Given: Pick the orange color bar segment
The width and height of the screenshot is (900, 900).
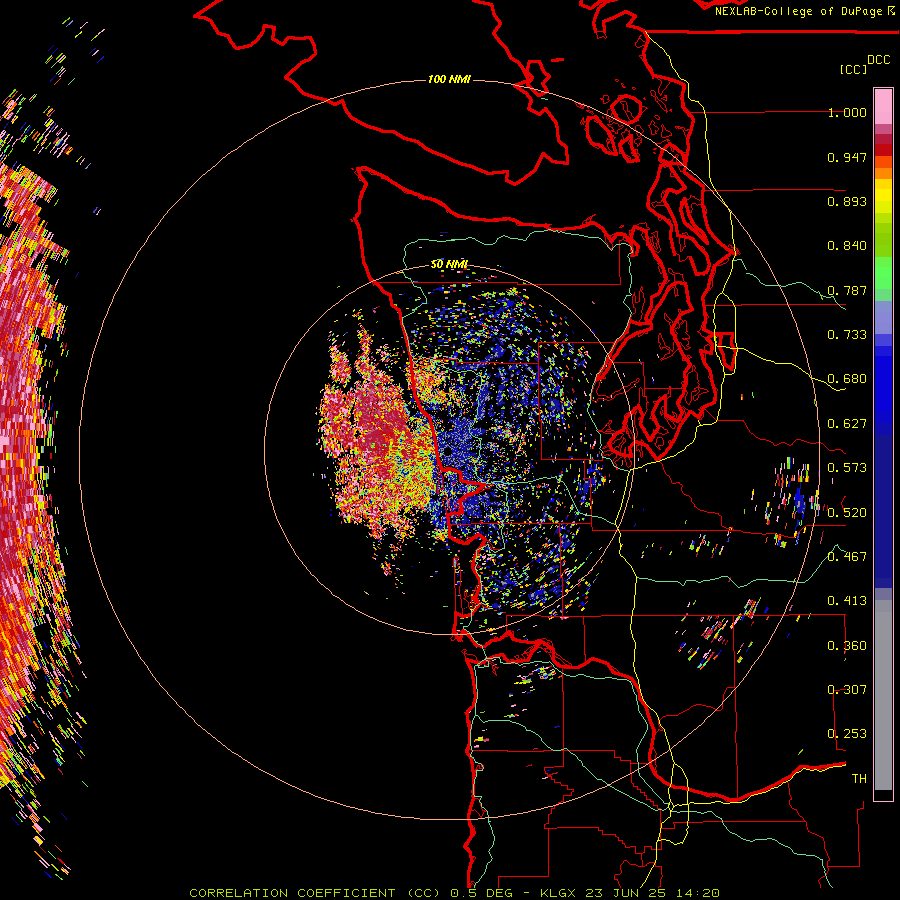Looking at the screenshot, I should [x=883, y=173].
